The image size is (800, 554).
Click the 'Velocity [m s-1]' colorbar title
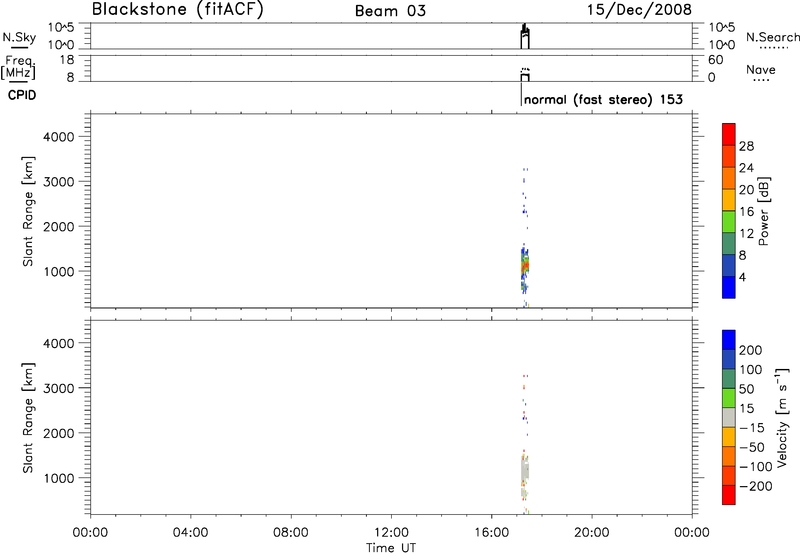click(782, 417)
